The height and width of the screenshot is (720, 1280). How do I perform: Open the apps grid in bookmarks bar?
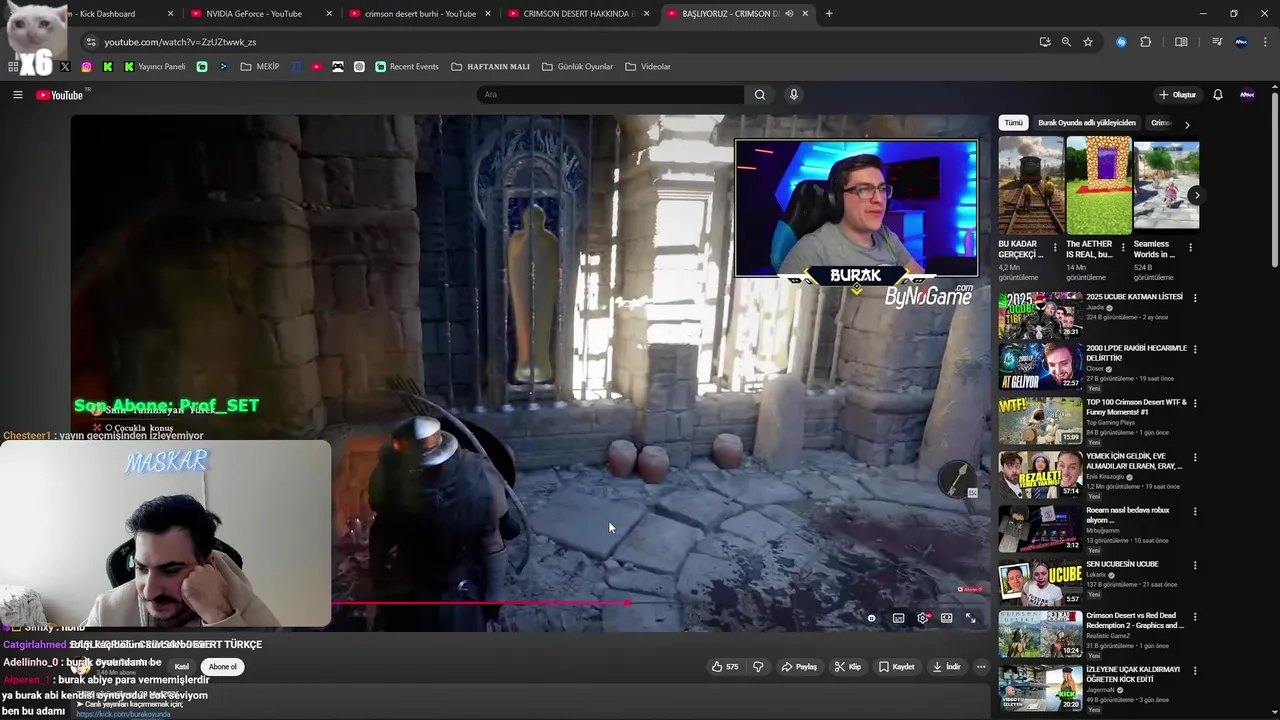click(13, 67)
